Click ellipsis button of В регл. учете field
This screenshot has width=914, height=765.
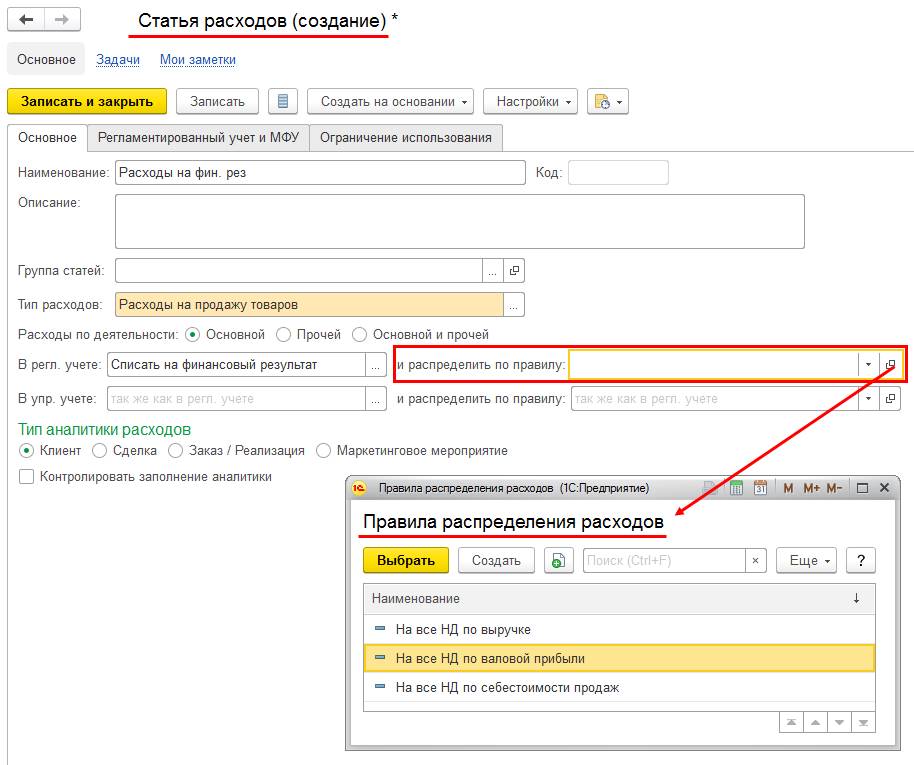375,365
